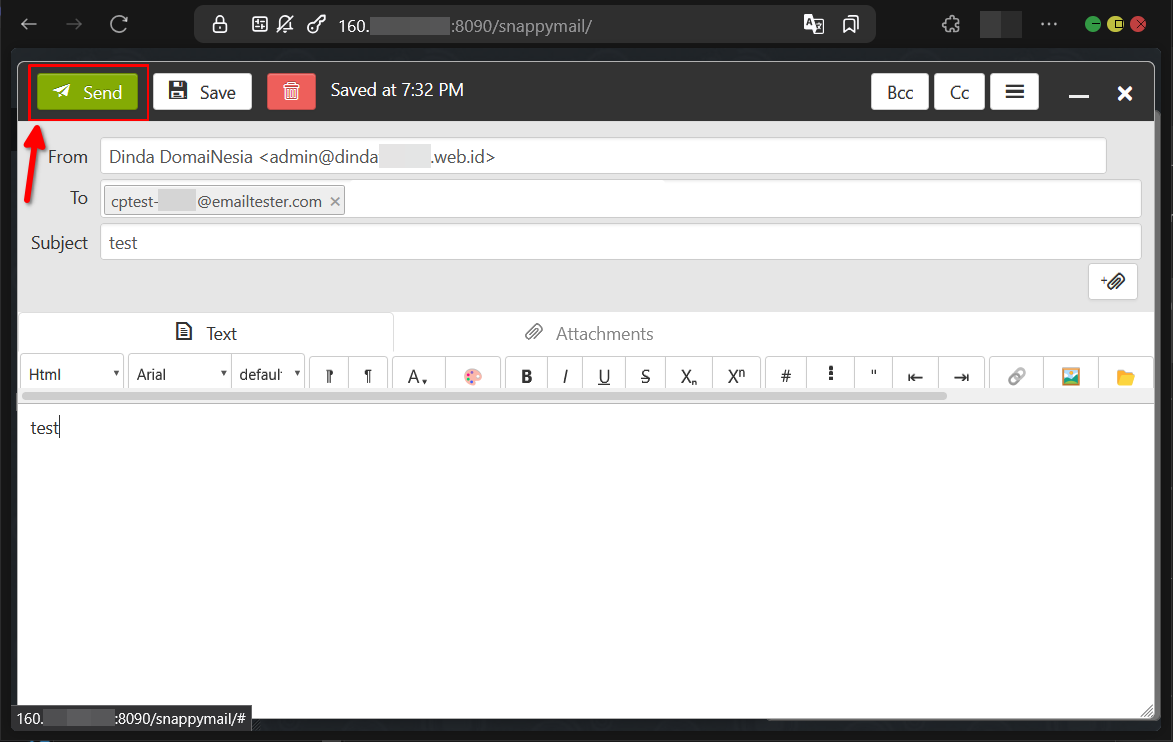Click the muted notifications bell icon
The height and width of the screenshot is (742, 1173).
(285, 25)
